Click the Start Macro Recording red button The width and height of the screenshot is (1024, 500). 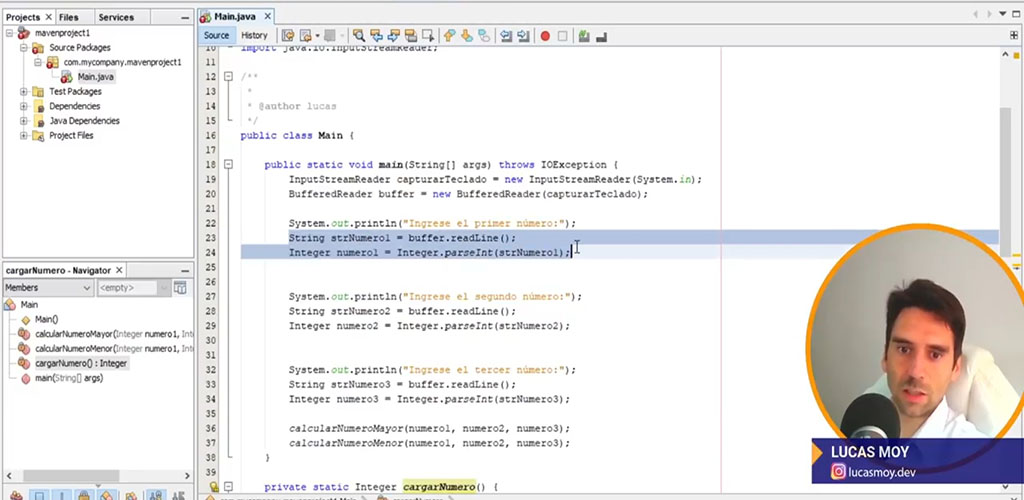[545, 36]
